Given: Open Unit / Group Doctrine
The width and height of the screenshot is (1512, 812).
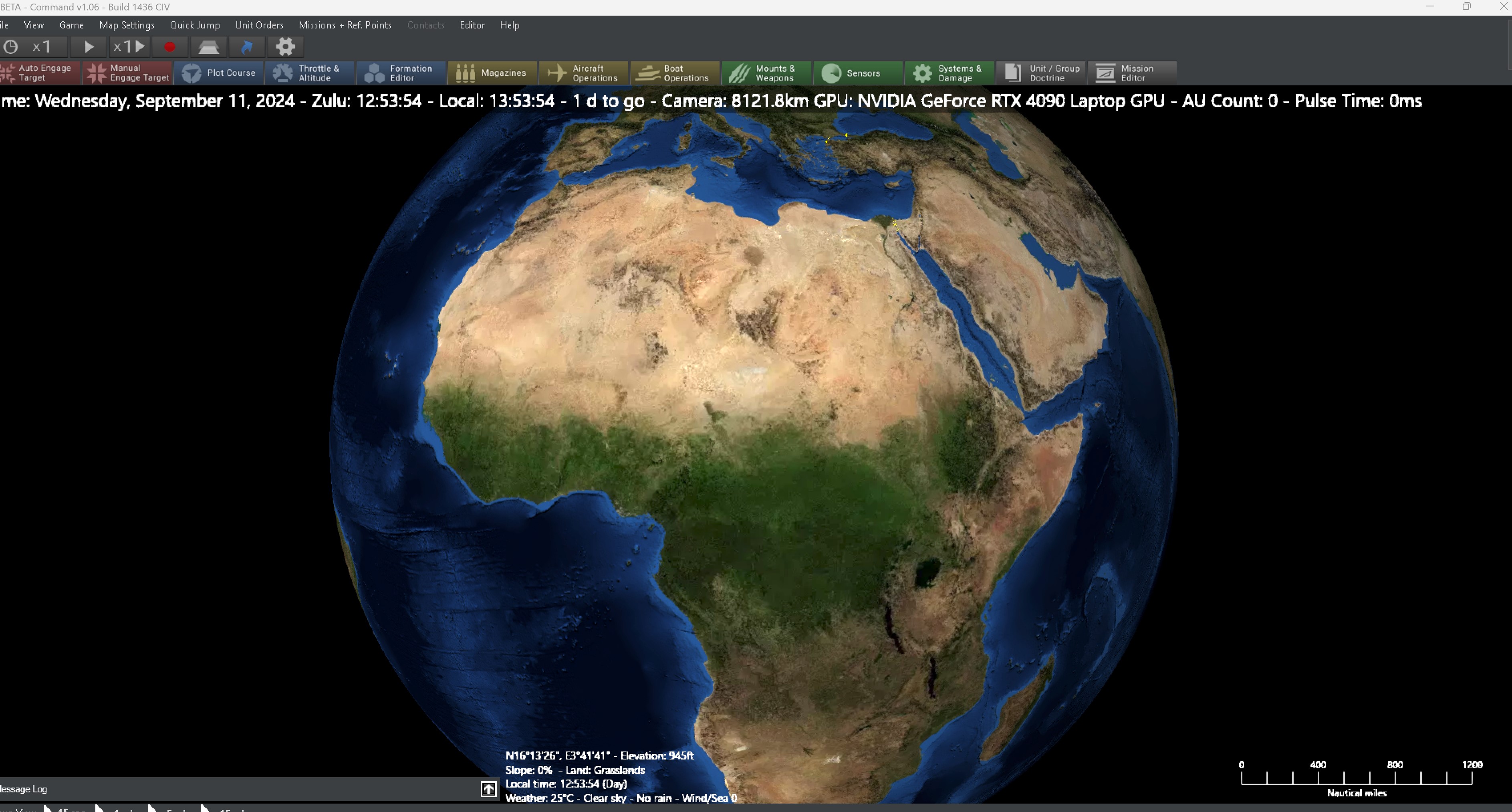Looking at the screenshot, I should pyautogui.click(x=1041, y=73).
